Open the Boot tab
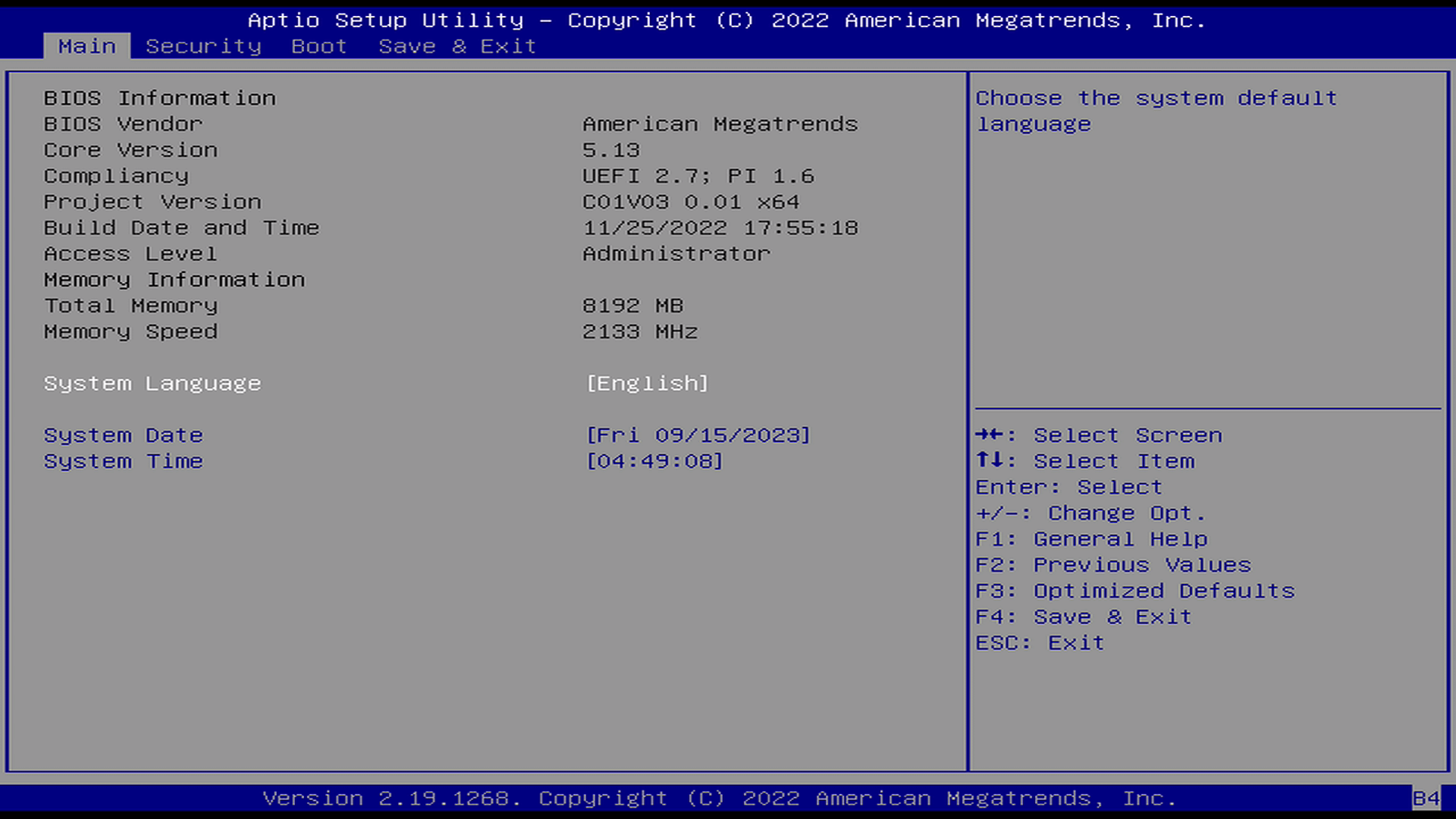Image resolution: width=1456 pixels, height=819 pixels. pos(319,46)
